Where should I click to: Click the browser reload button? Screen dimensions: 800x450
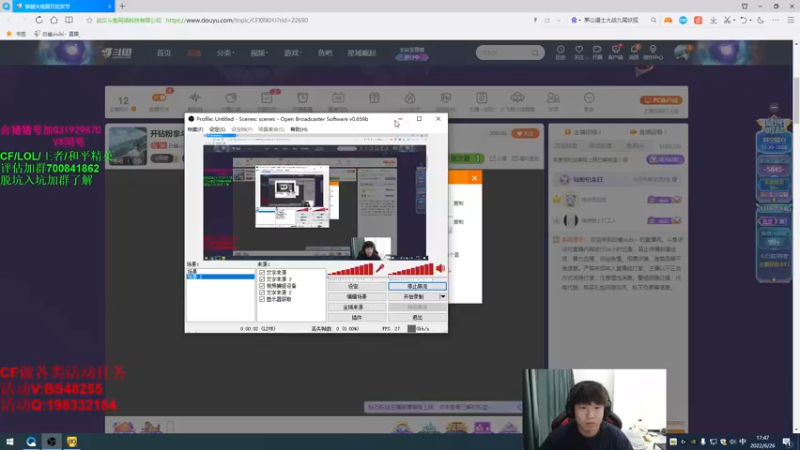point(39,20)
